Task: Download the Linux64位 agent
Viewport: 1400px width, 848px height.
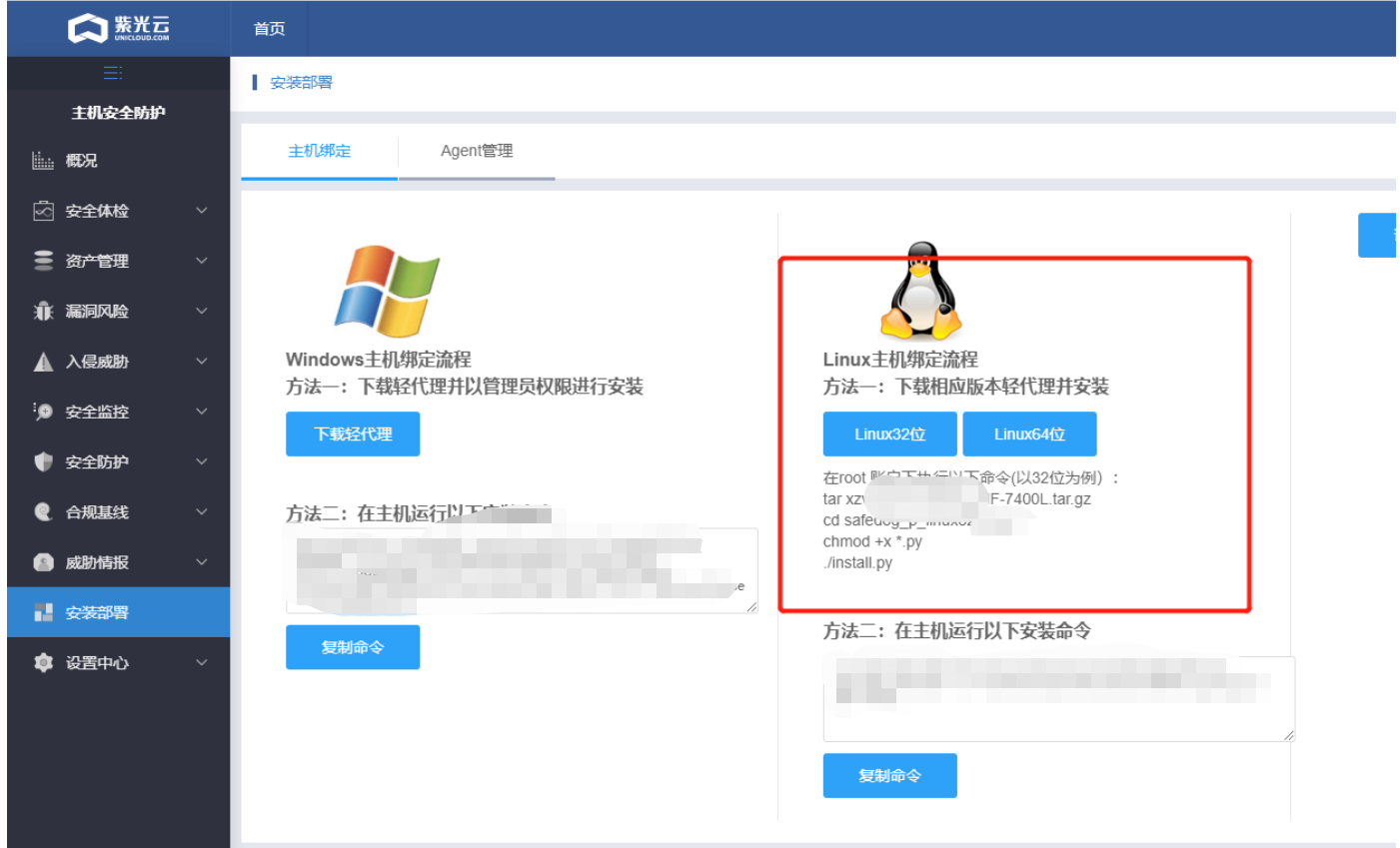Action: click(x=1029, y=434)
